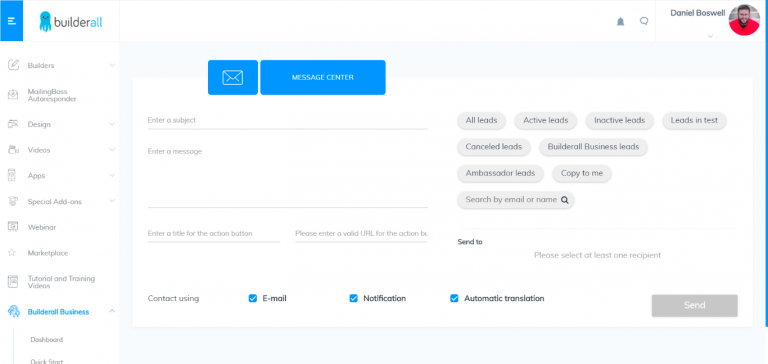The height and width of the screenshot is (364, 768).
Task: Select the Inactive leads chip
Action: 620,121
